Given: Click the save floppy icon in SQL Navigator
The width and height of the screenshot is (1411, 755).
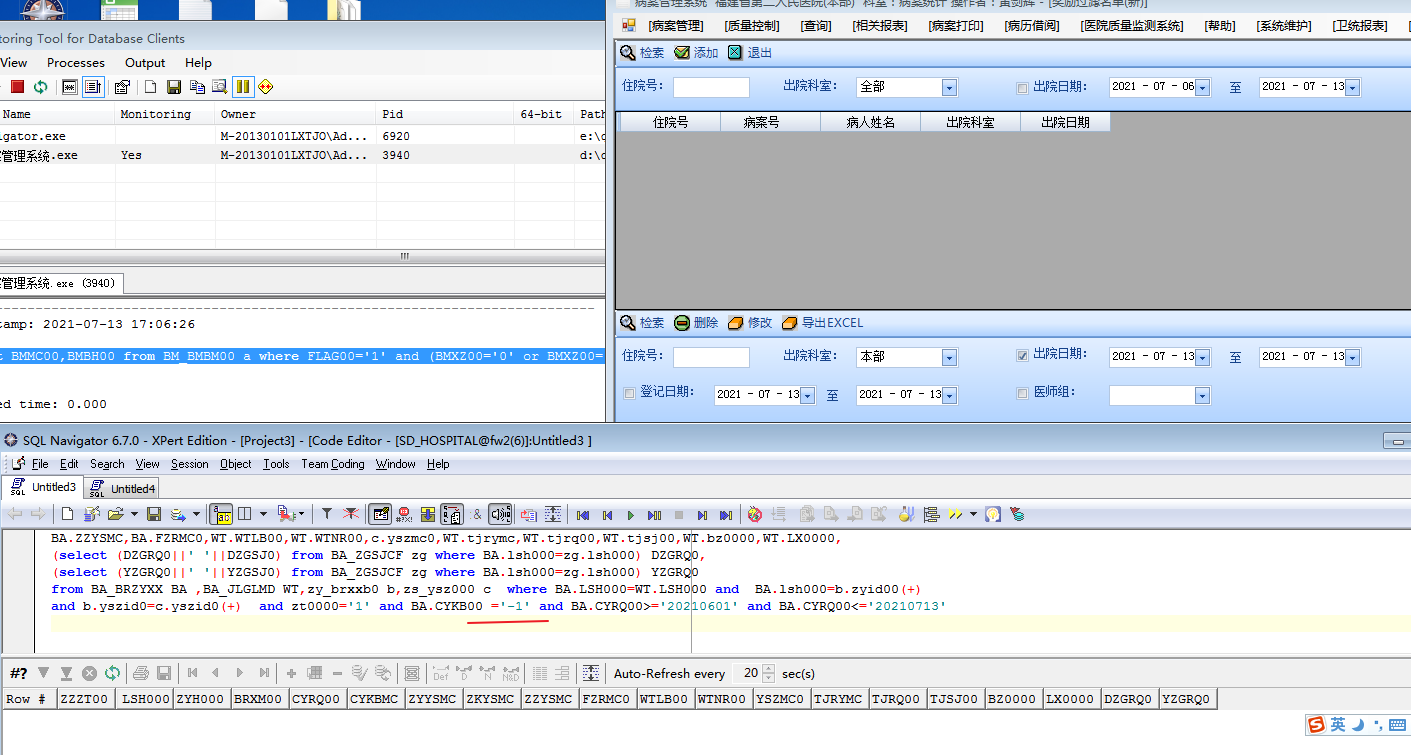Looking at the screenshot, I should click(x=154, y=514).
